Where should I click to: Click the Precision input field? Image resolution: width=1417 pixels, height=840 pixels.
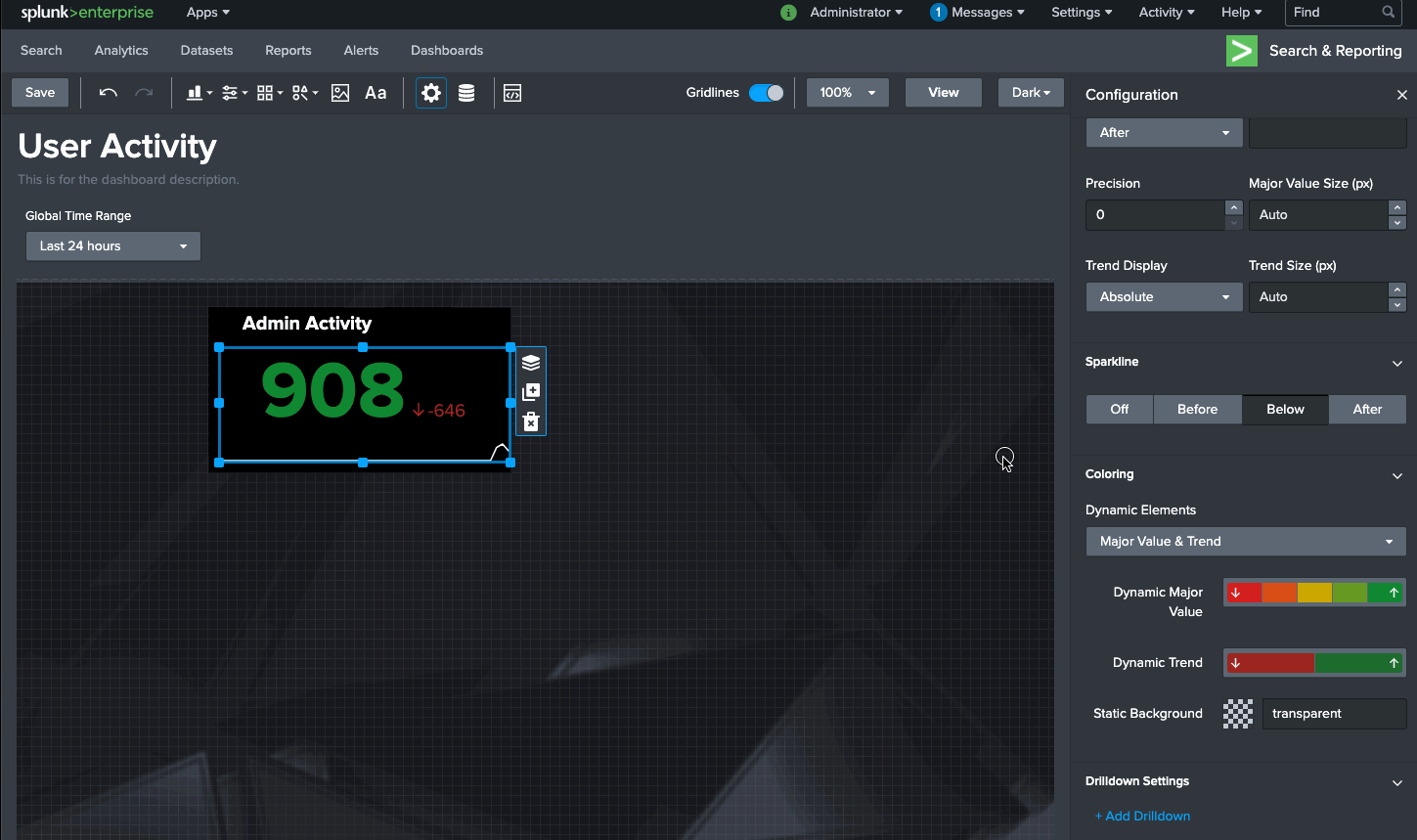pyautogui.click(x=1155, y=215)
